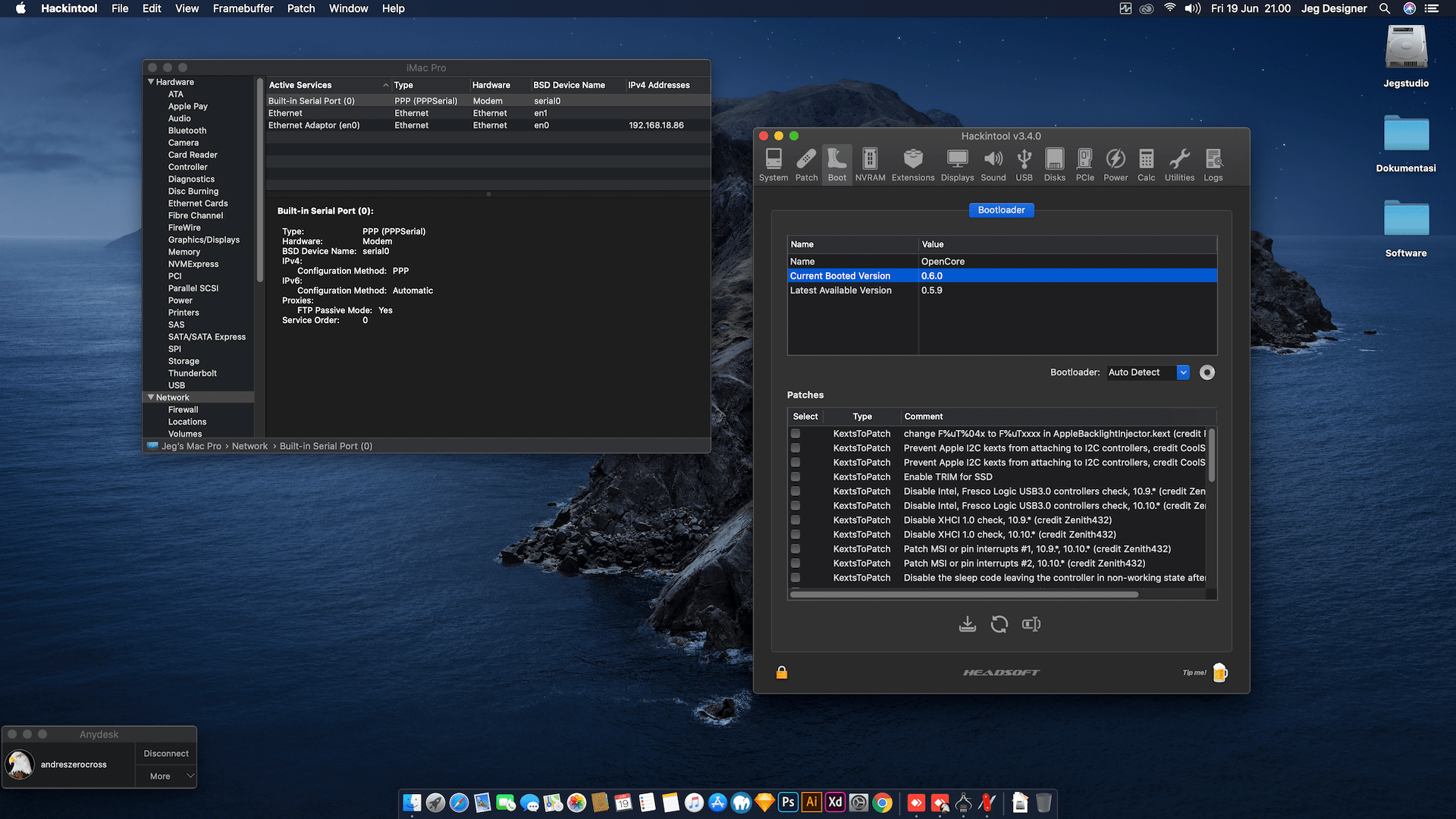This screenshot has height=819, width=1456.
Task: Click the Bootloader tab button
Action: point(1001,210)
